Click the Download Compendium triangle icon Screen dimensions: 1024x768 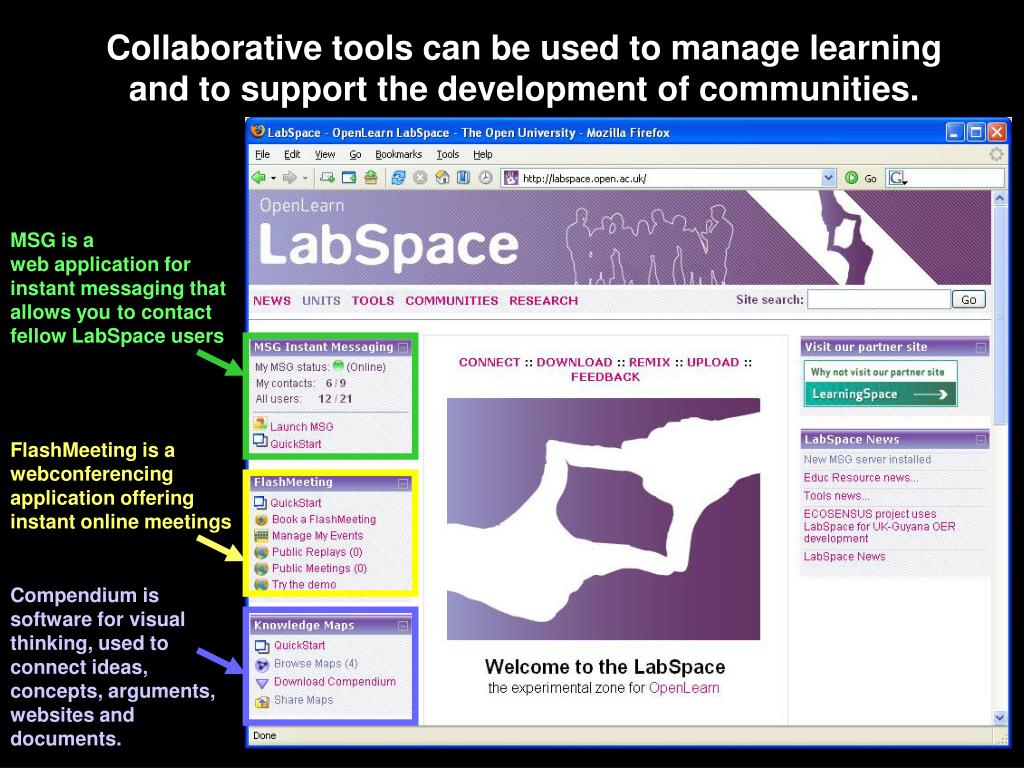click(262, 683)
